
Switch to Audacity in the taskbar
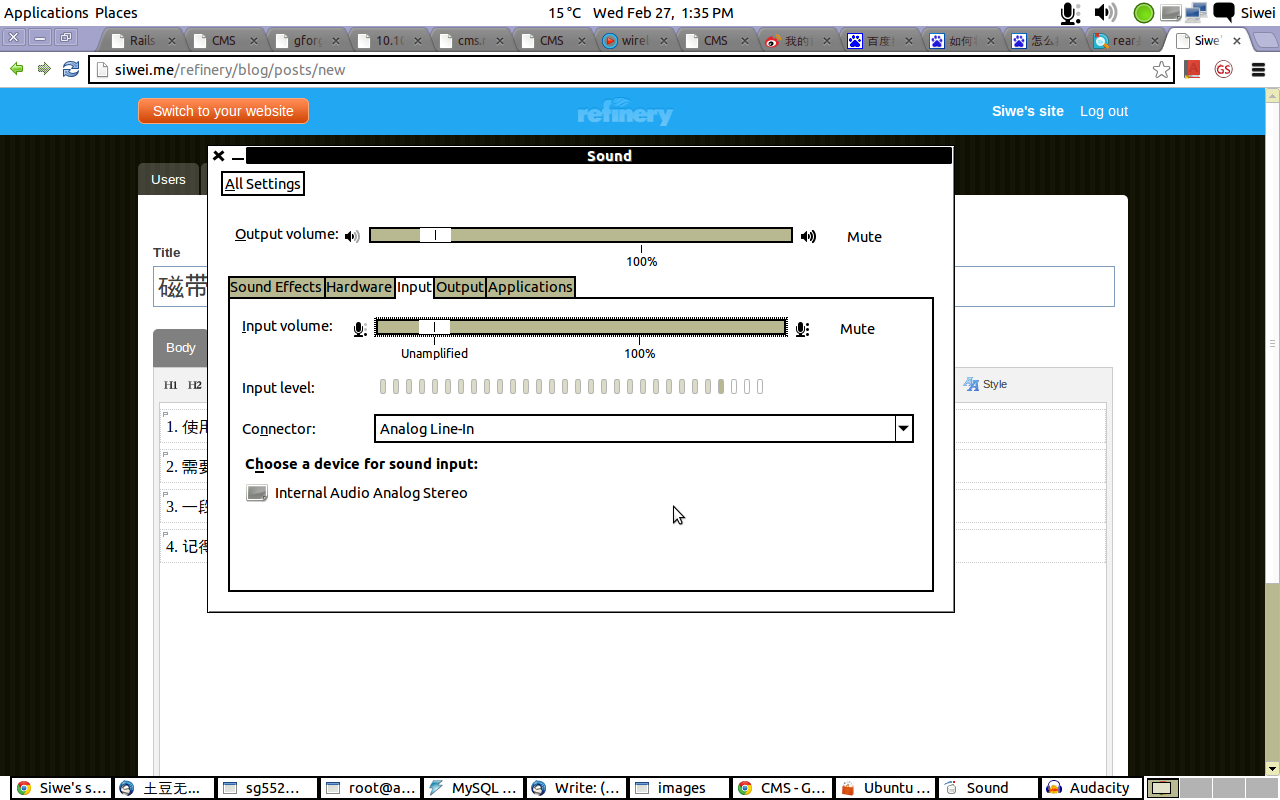point(1091,788)
